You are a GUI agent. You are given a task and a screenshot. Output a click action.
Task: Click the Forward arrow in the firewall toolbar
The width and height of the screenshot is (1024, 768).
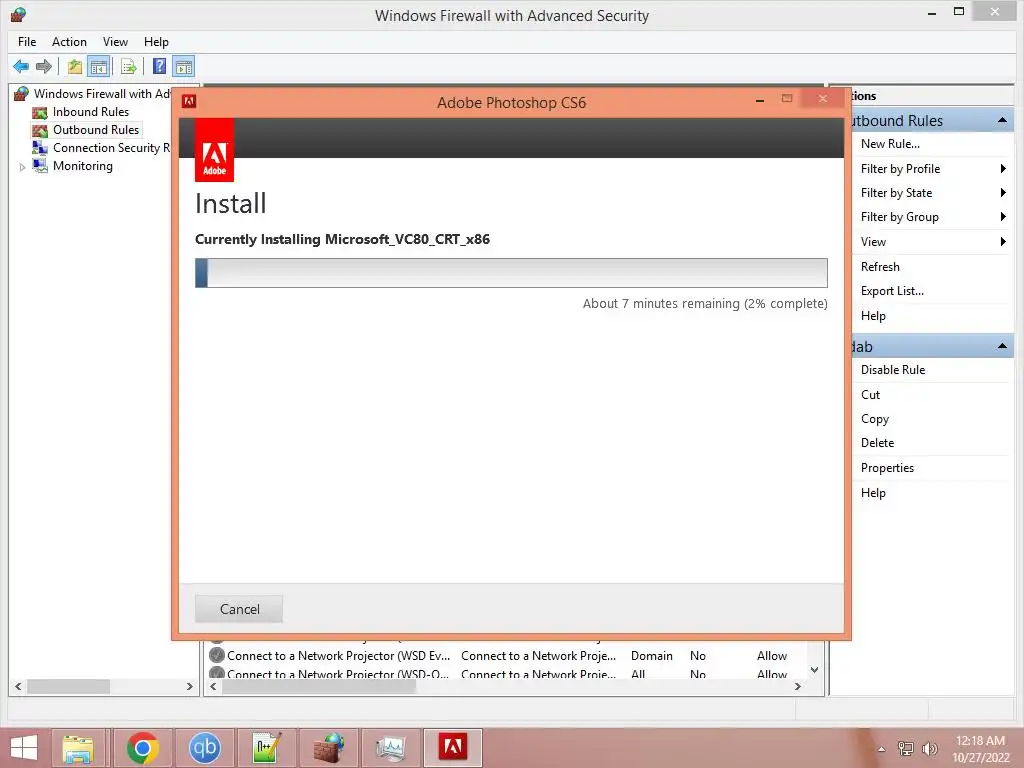[x=44, y=67]
